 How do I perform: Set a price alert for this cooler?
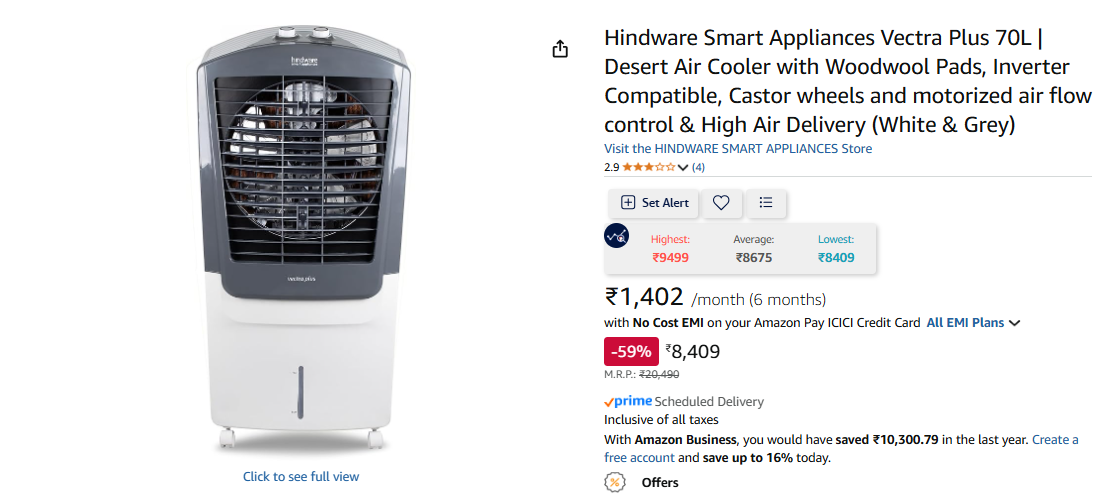tap(654, 203)
